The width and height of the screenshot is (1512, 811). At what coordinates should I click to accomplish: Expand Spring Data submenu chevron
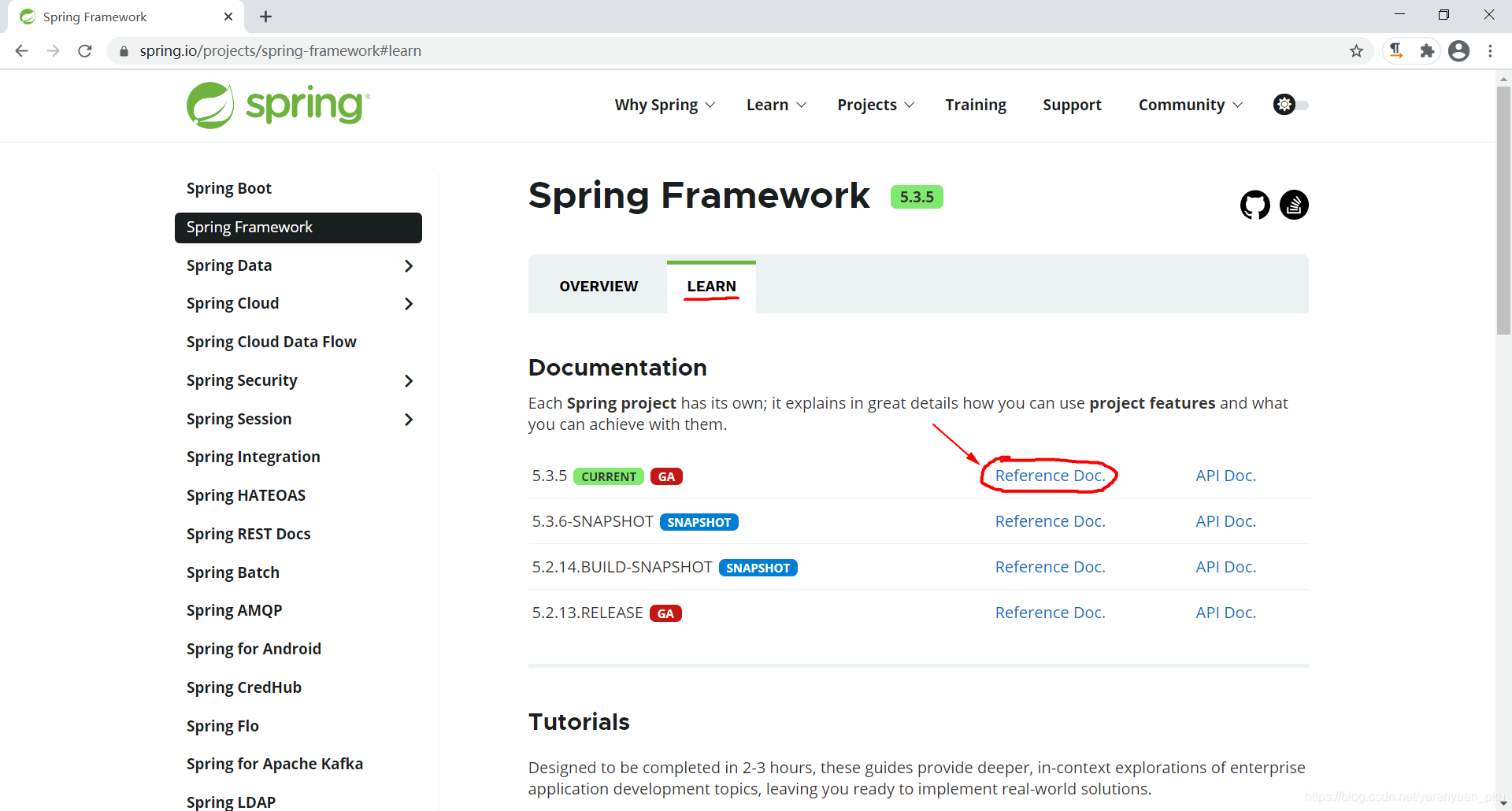[x=408, y=266]
